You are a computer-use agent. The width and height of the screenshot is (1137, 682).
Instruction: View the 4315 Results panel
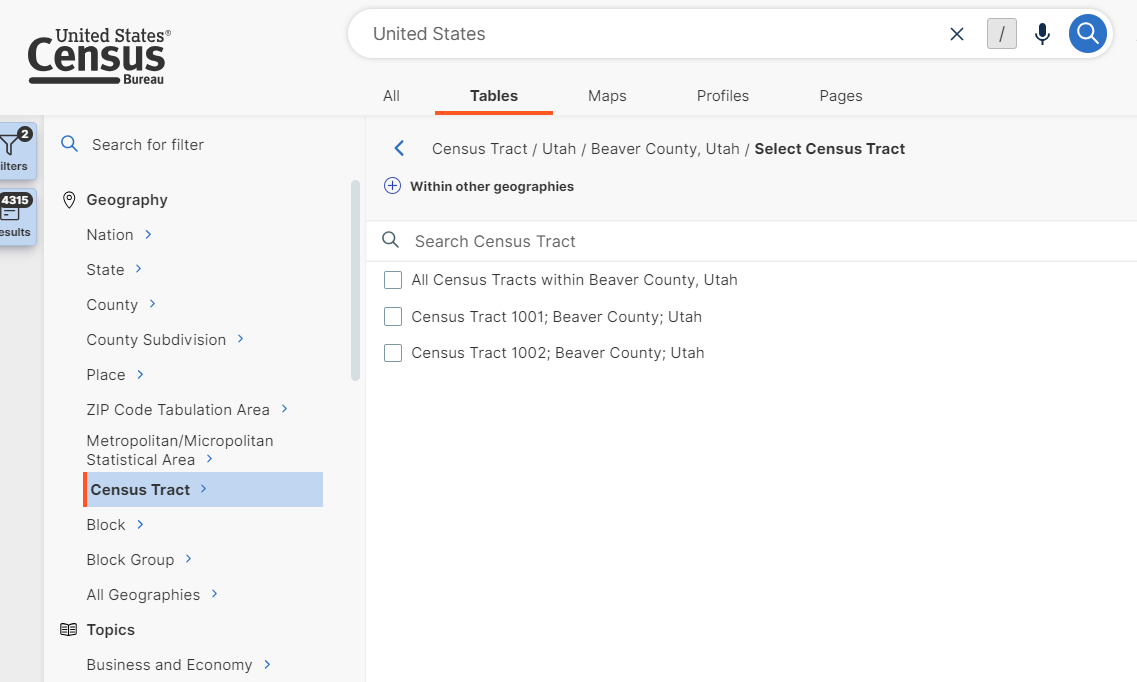tap(15, 215)
